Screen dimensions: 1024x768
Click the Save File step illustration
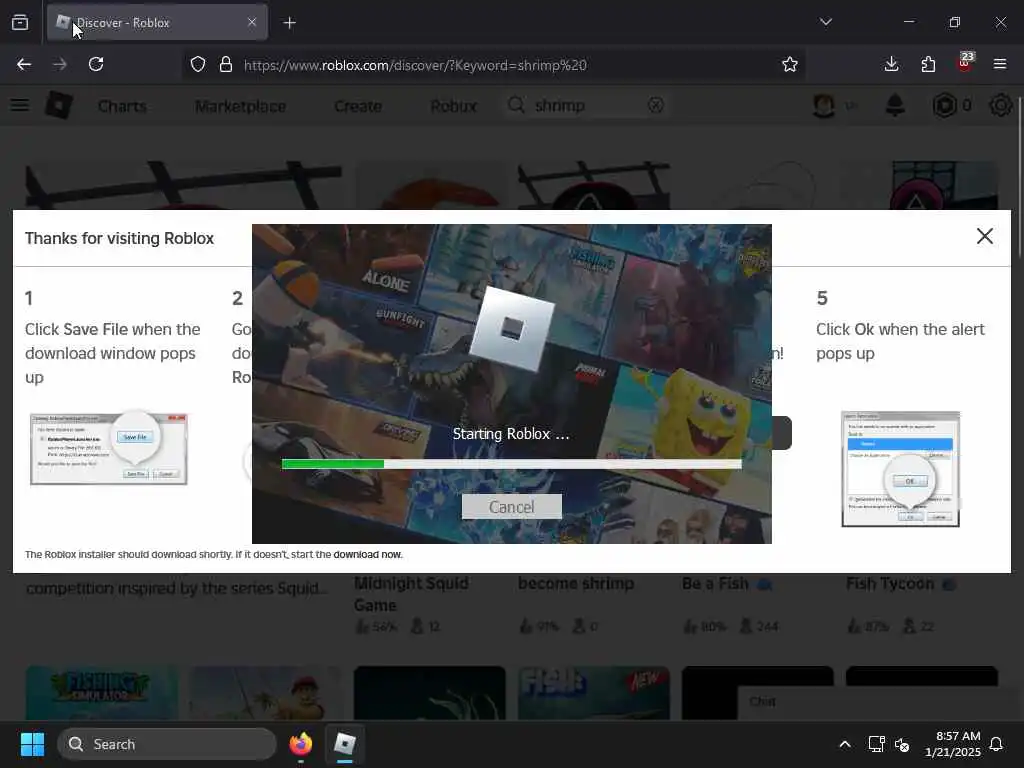point(108,448)
